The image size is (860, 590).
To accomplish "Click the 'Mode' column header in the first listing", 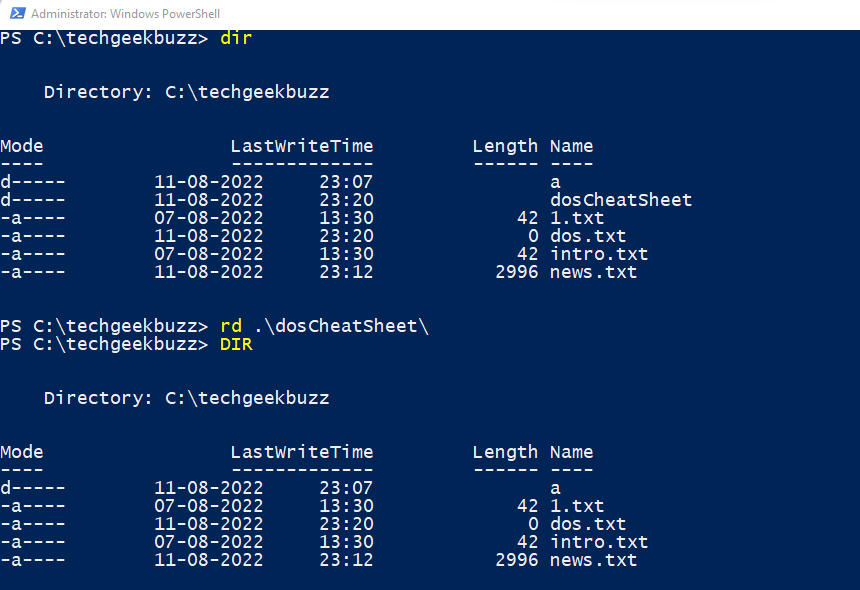I will coord(22,146).
